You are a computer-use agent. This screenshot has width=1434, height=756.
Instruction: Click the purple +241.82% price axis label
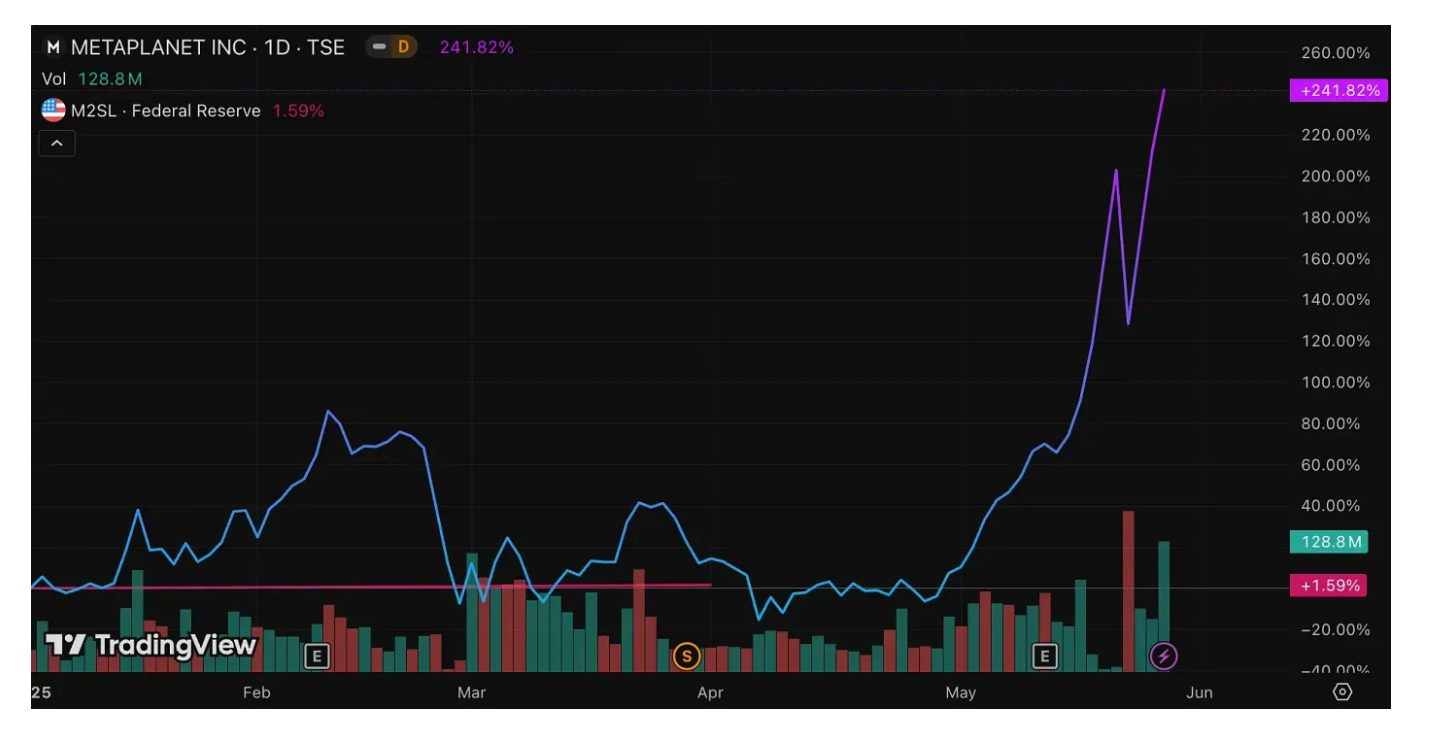click(1339, 90)
